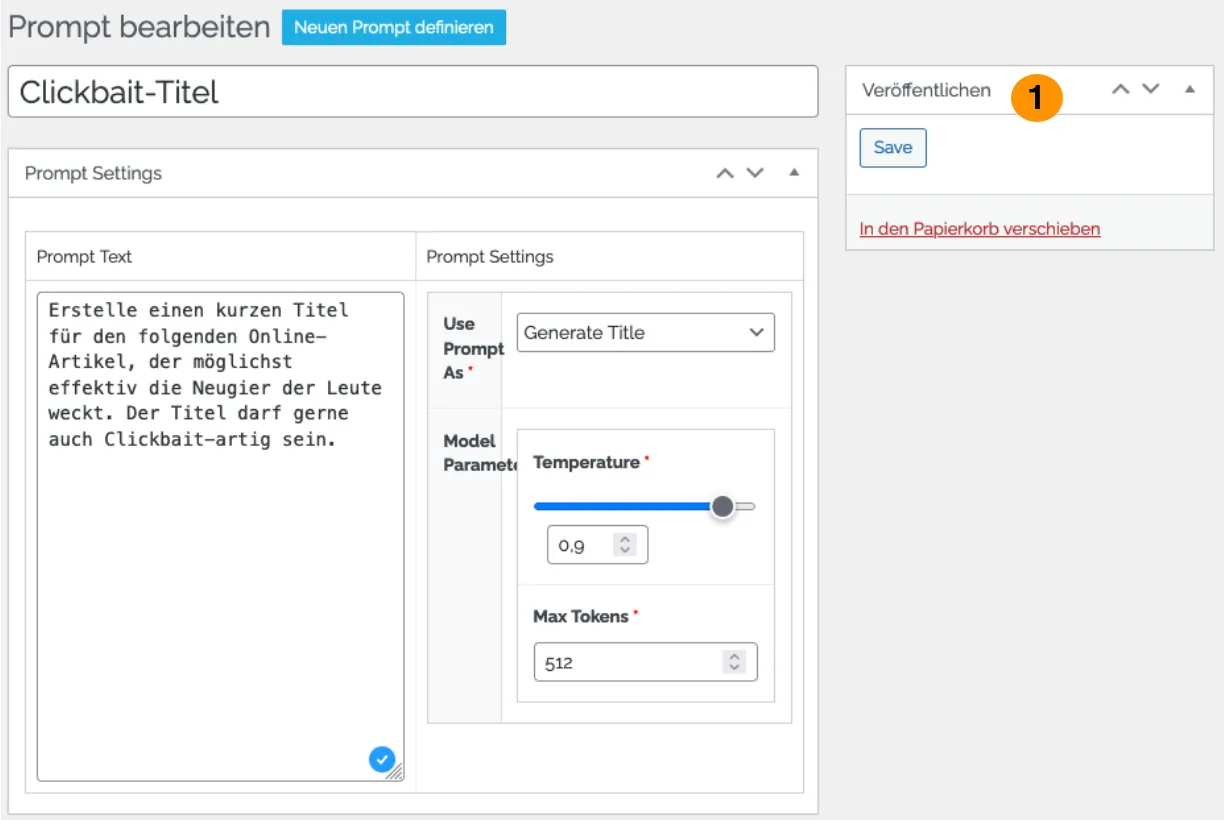The image size is (1224, 820).
Task: Open the Use Prompt As dropdown
Action: [646, 333]
